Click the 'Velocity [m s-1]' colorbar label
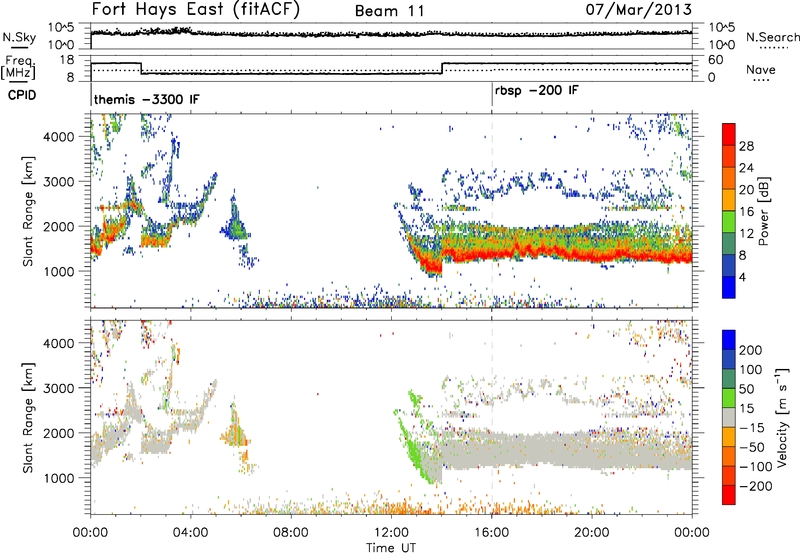 point(782,417)
